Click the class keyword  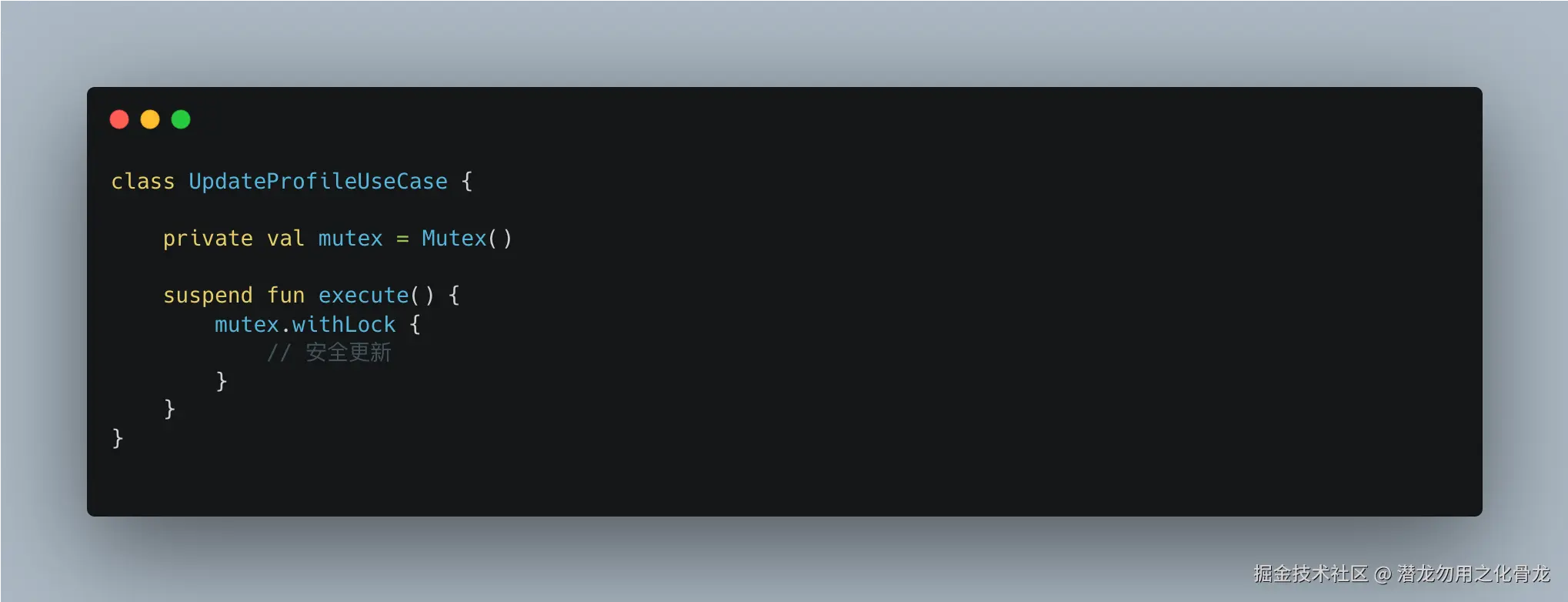pos(143,182)
